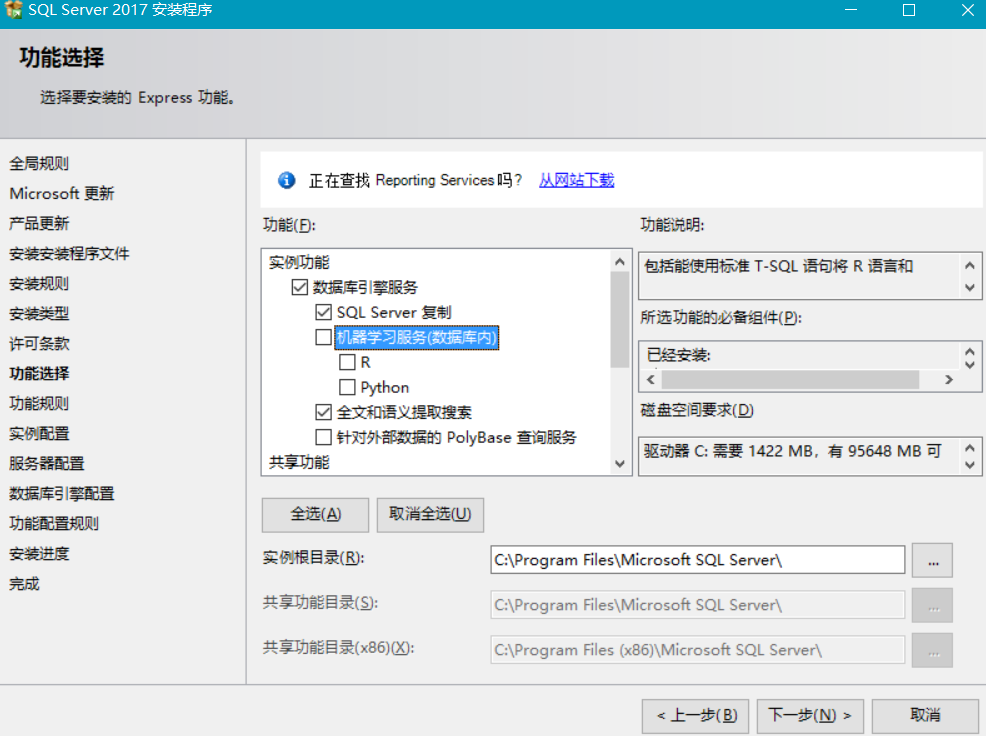
Task: Browse for instance root directory
Action: point(932,560)
